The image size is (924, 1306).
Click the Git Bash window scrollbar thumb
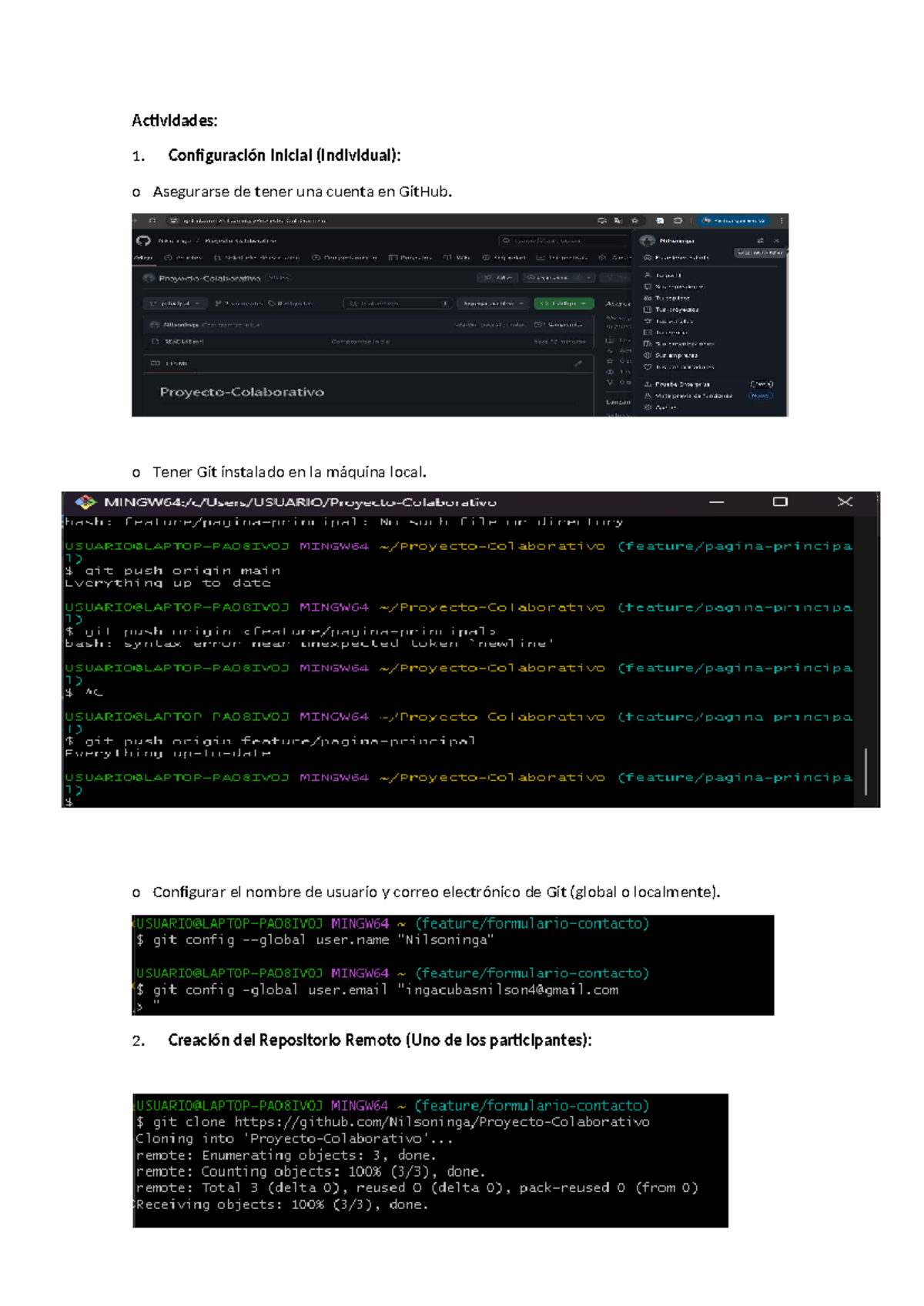(865, 771)
